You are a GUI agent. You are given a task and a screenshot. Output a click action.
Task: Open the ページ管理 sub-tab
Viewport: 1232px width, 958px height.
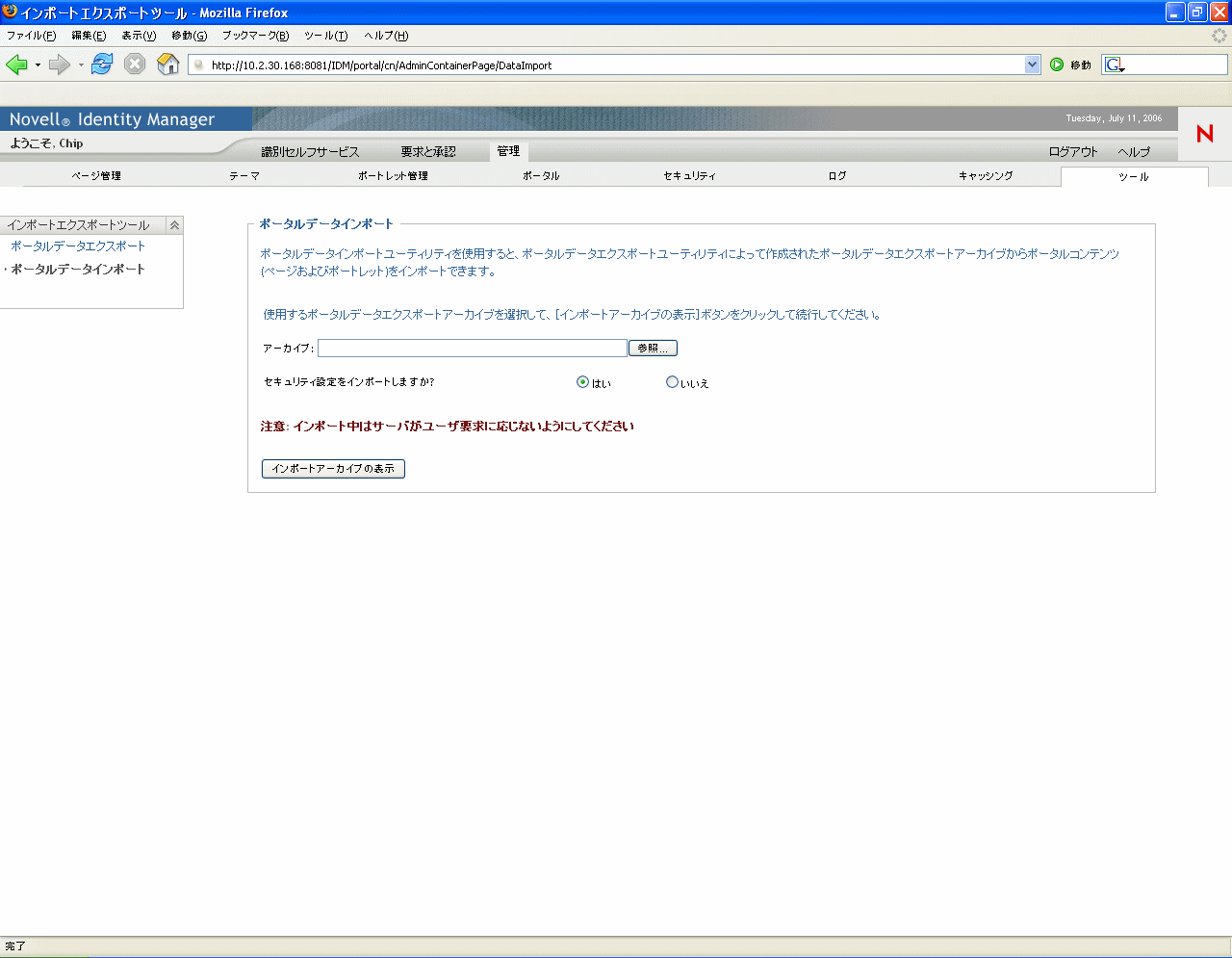[x=96, y=176]
